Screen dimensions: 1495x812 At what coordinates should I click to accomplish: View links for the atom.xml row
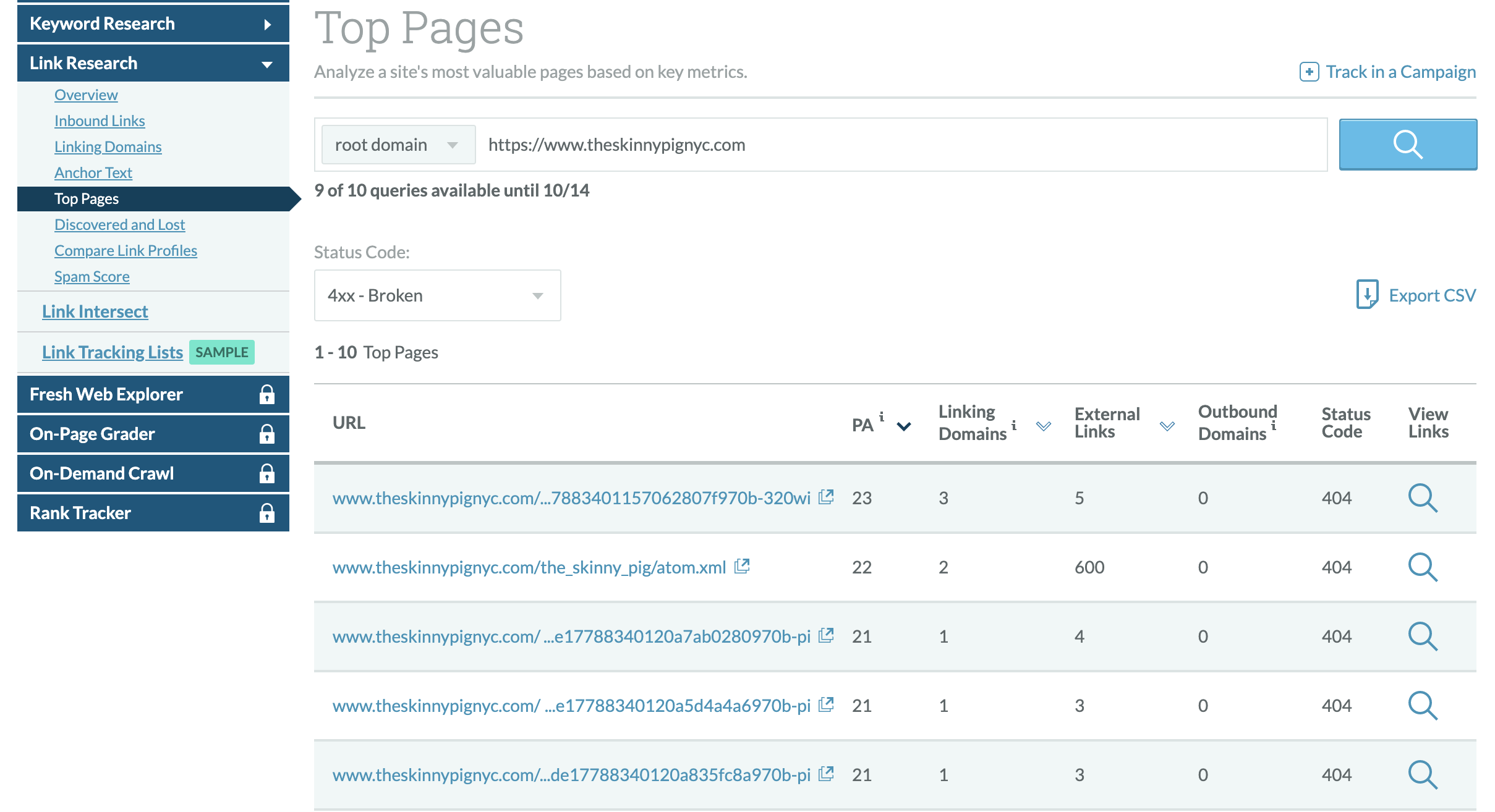(x=1423, y=567)
